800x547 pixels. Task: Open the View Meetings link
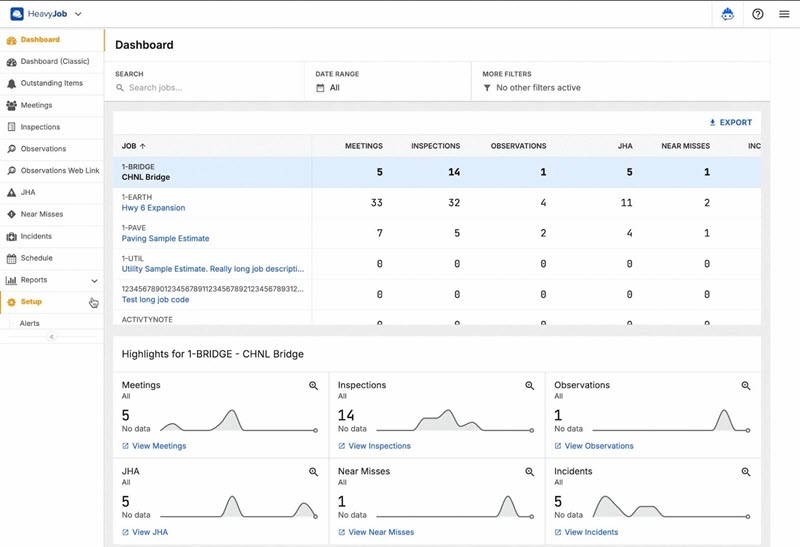[159, 446]
